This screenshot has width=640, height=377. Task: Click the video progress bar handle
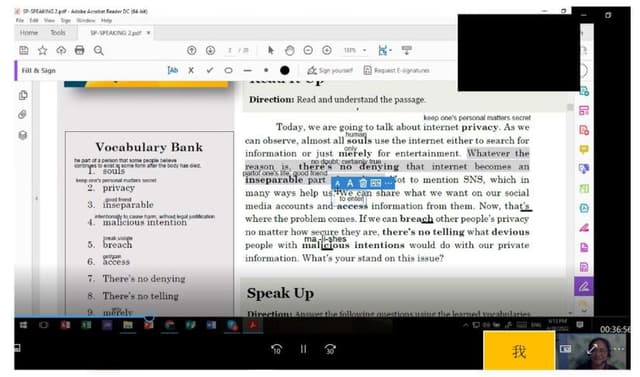[149, 316]
